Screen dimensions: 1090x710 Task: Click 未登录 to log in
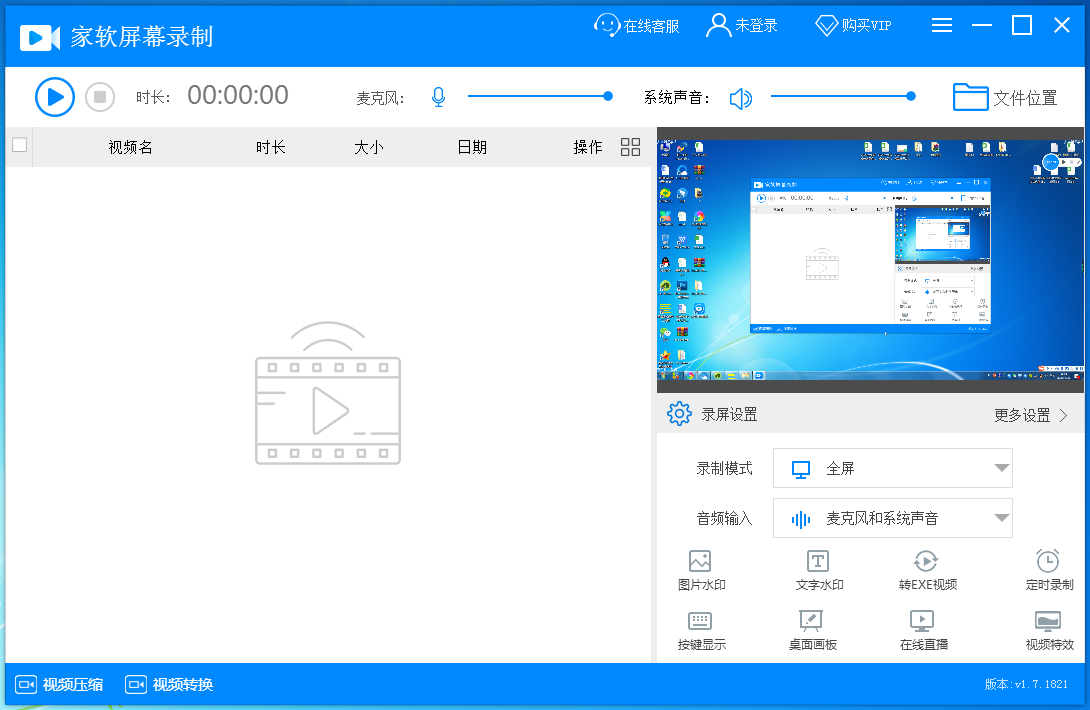[742, 26]
